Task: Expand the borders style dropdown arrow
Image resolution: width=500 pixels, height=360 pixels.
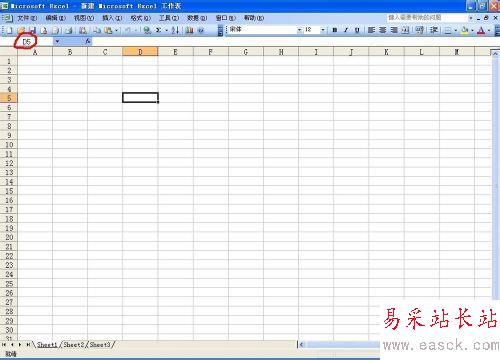Action: click(456, 30)
